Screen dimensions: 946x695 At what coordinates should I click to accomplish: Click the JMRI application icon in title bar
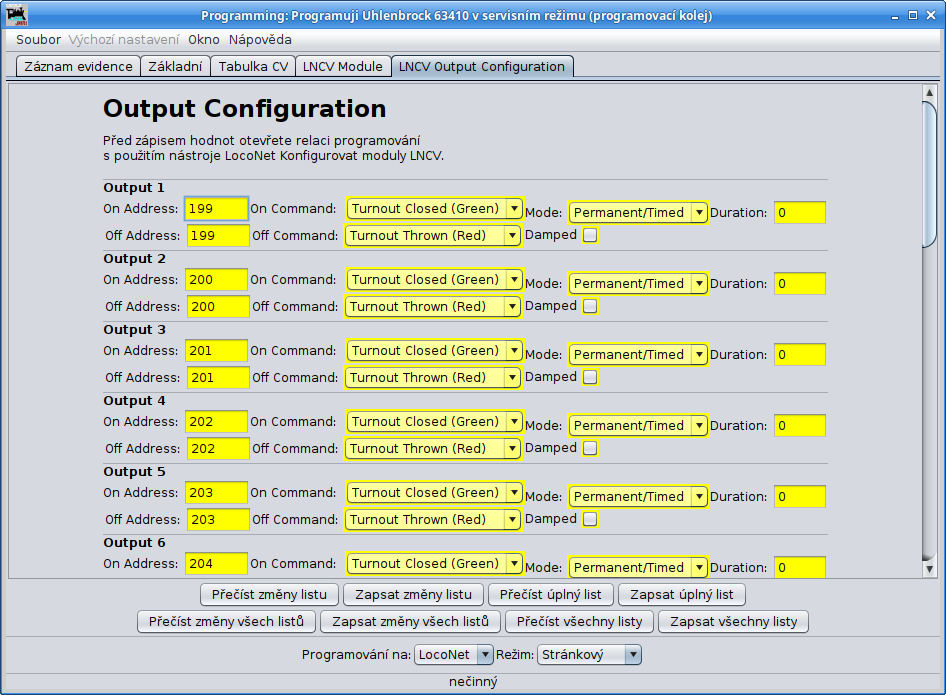18,16
